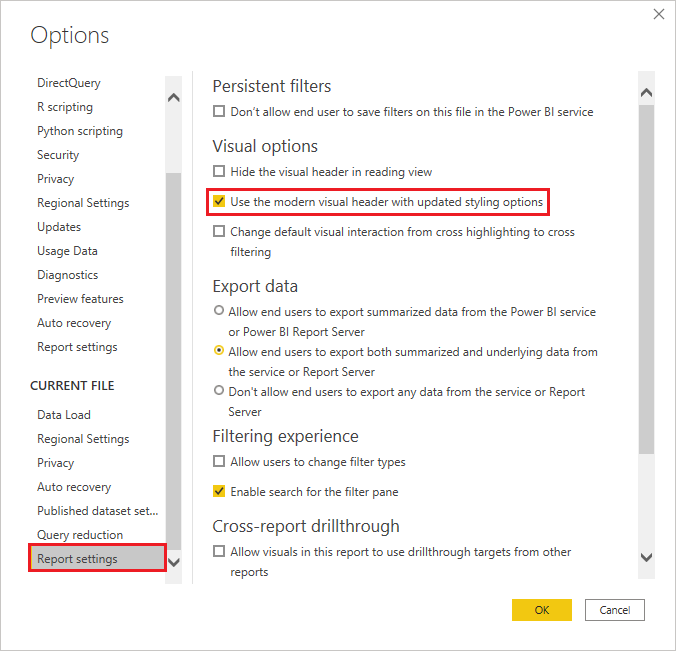Choose 'Don't allow end users to export any data'
Viewport: 676px width, 651px height.
pos(219,390)
